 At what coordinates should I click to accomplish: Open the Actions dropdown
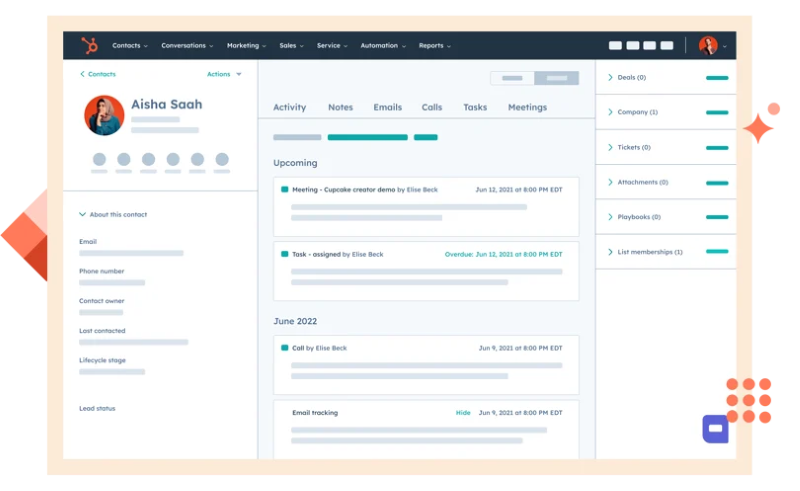pos(224,74)
